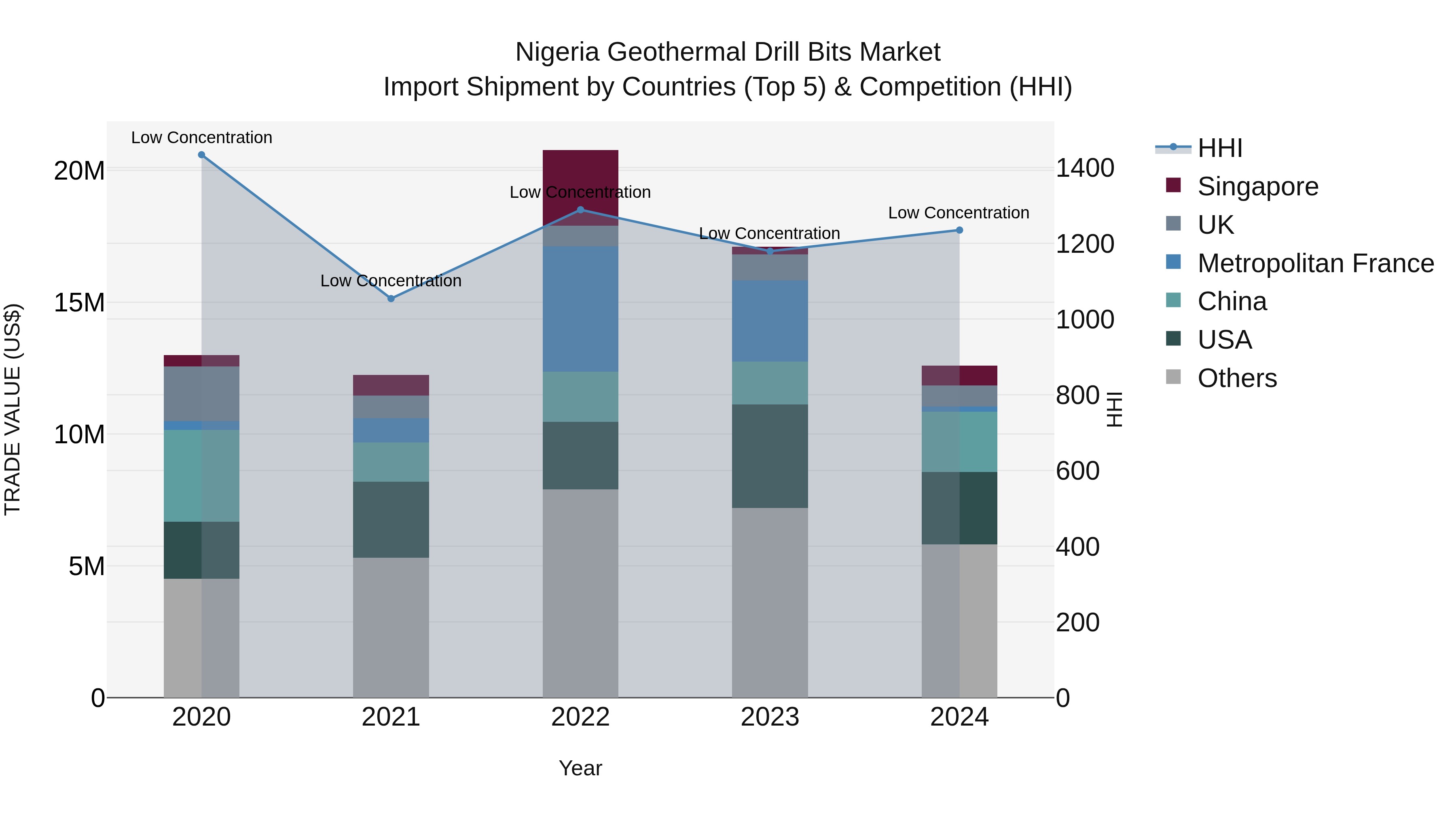Select the 2022 Singapore bar segment
The width and height of the screenshot is (1456, 819).
coord(580,188)
